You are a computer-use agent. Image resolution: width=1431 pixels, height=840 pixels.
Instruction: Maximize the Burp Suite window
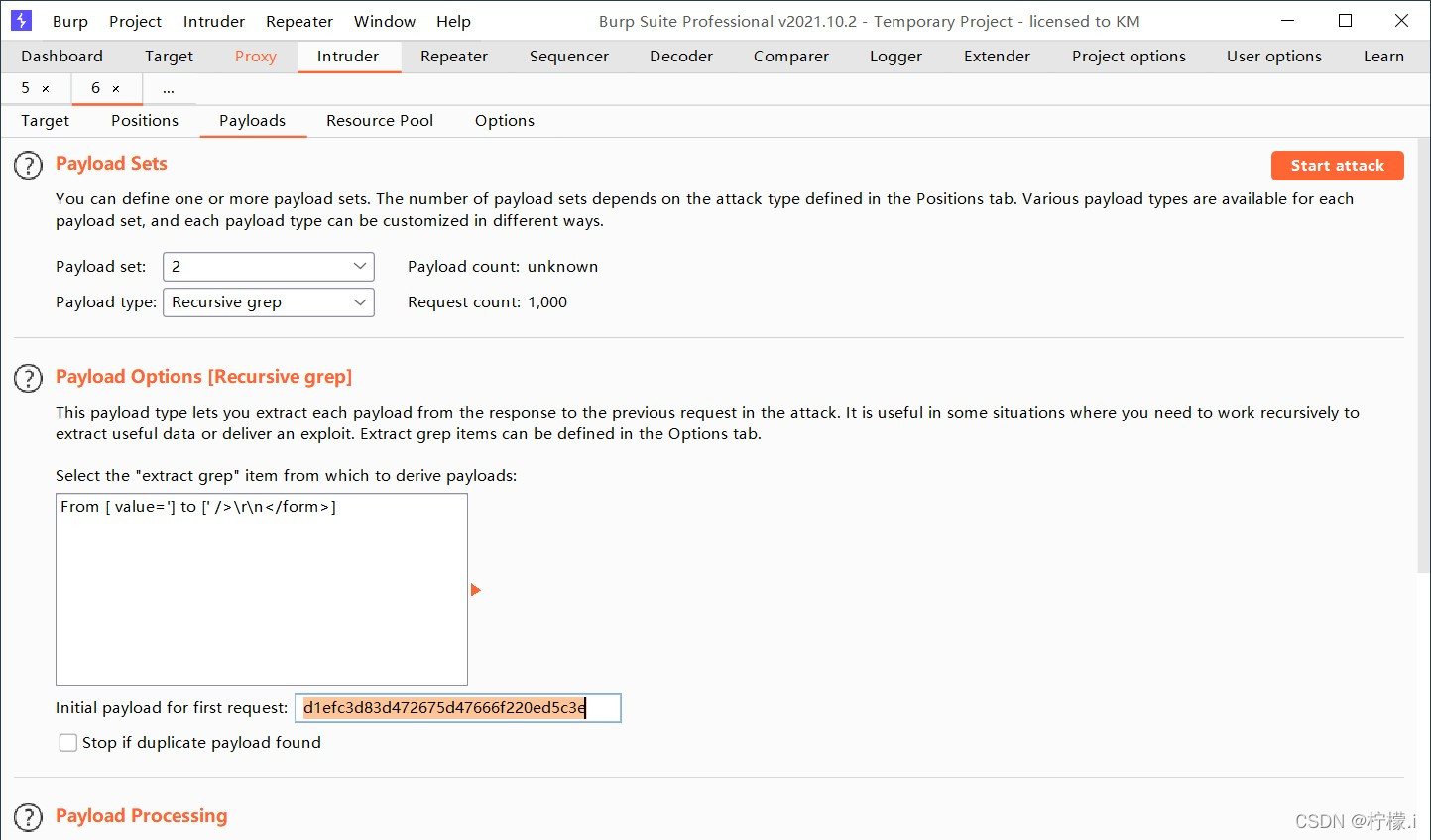[x=1345, y=21]
